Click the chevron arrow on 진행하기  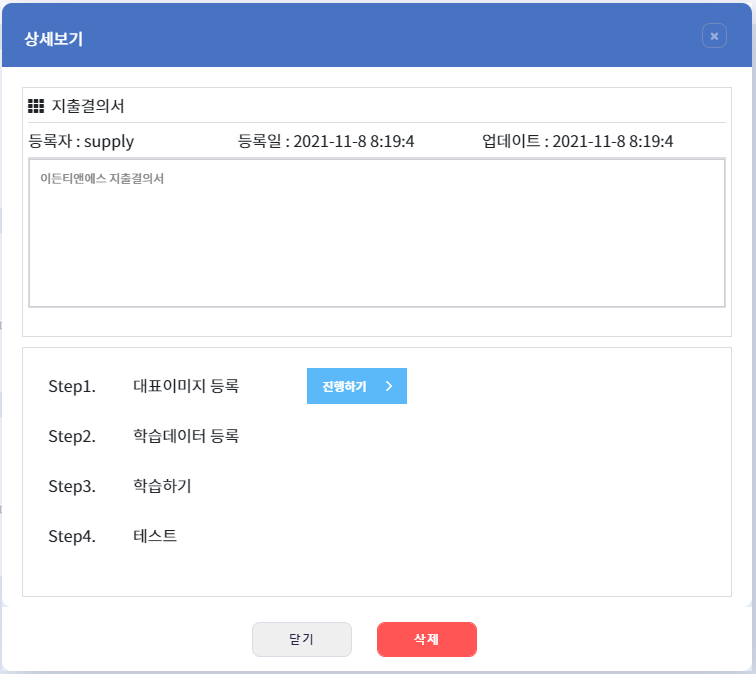point(389,386)
